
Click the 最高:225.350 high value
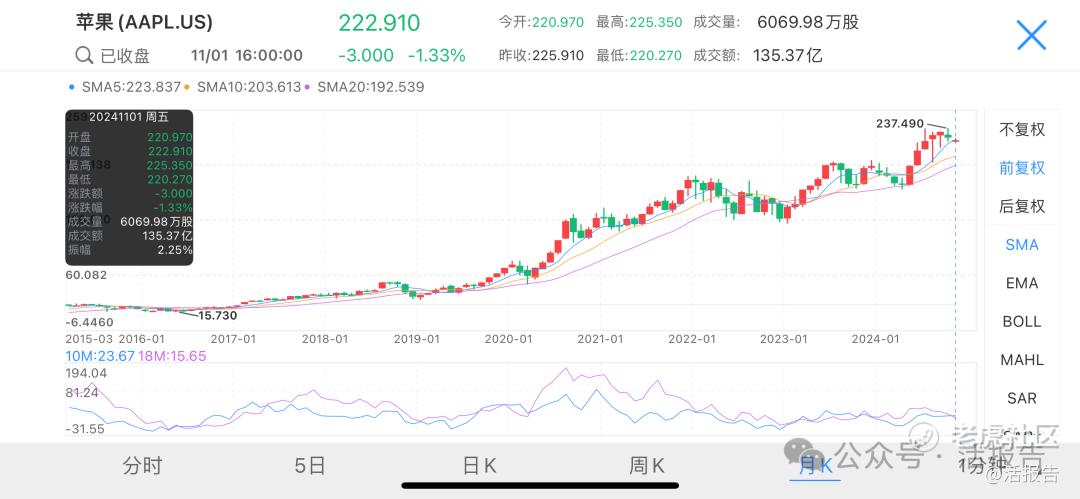pos(639,22)
